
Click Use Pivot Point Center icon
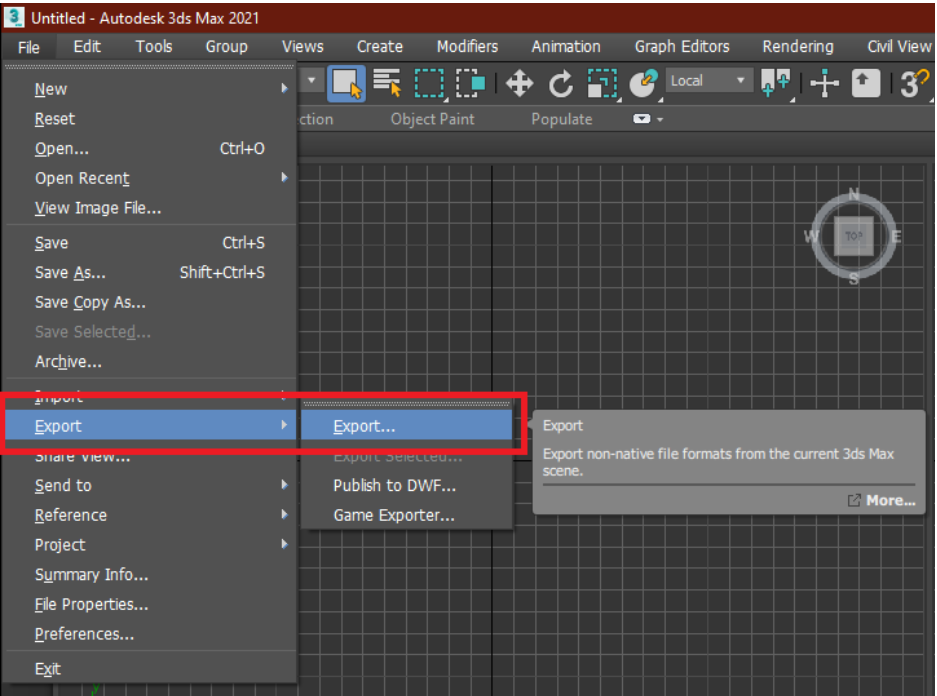tap(776, 83)
